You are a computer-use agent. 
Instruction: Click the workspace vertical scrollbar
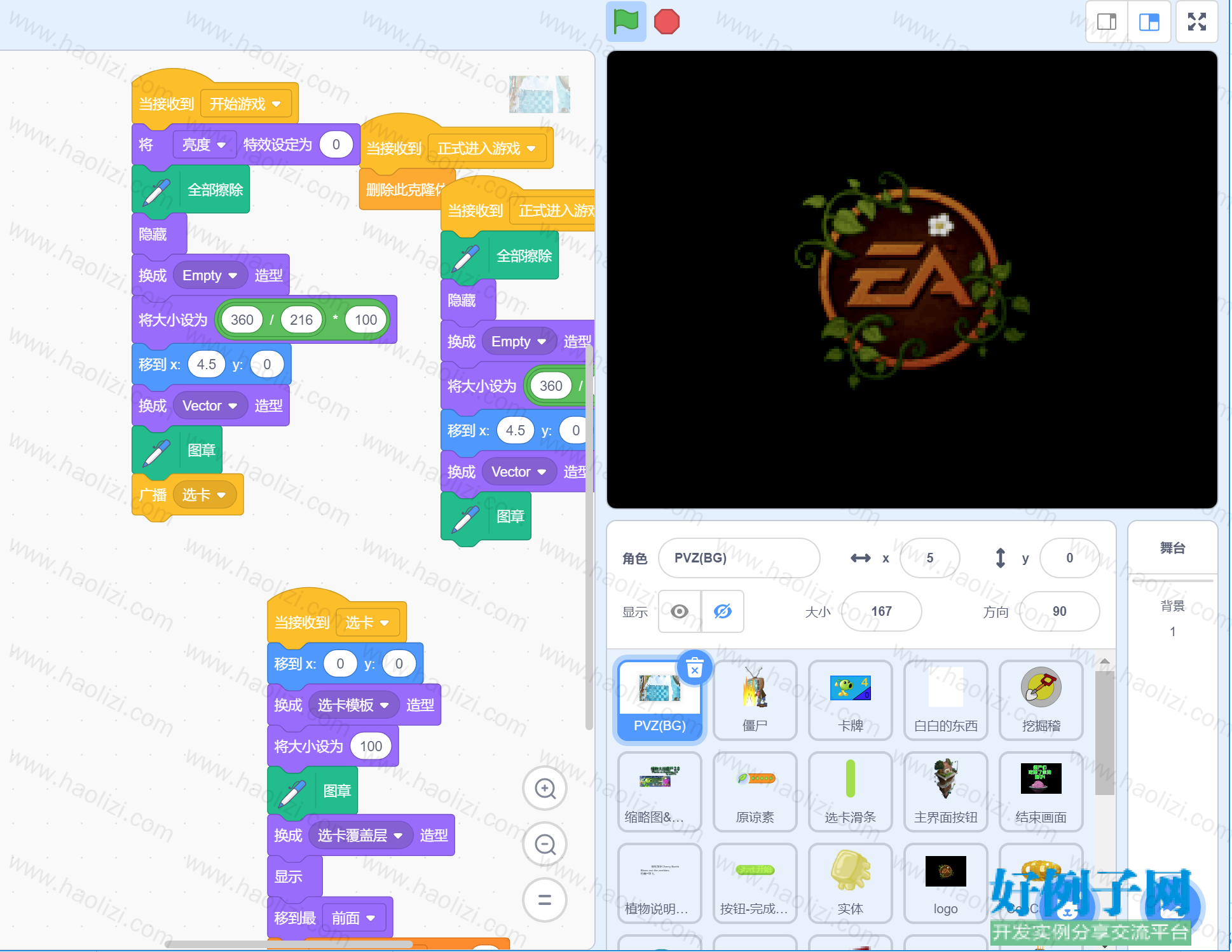(589, 537)
